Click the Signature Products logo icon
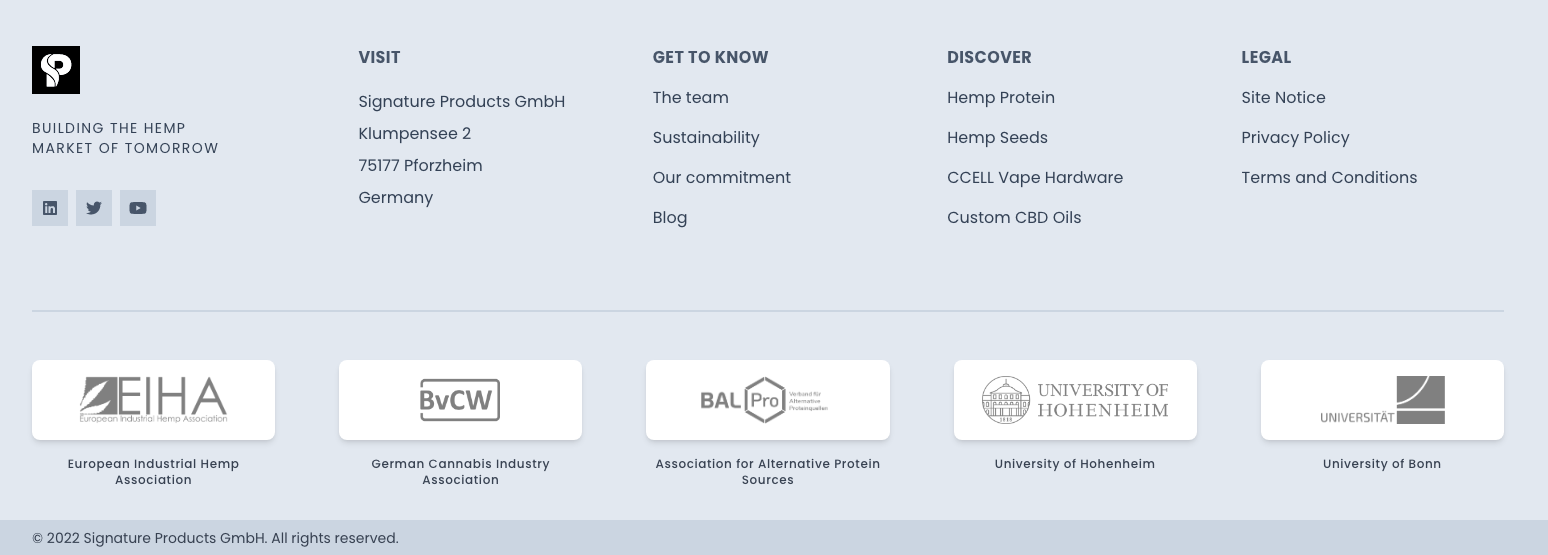Viewport: 1548px width, 555px height. (56, 70)
